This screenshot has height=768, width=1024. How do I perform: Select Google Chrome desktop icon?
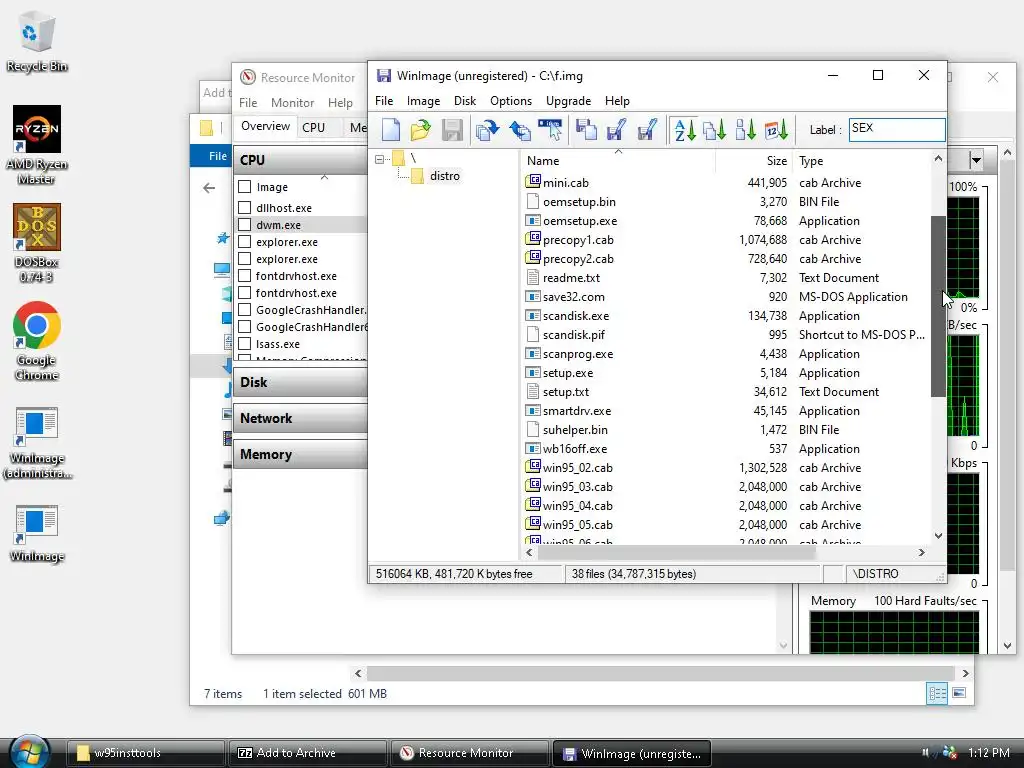(37, 342)
